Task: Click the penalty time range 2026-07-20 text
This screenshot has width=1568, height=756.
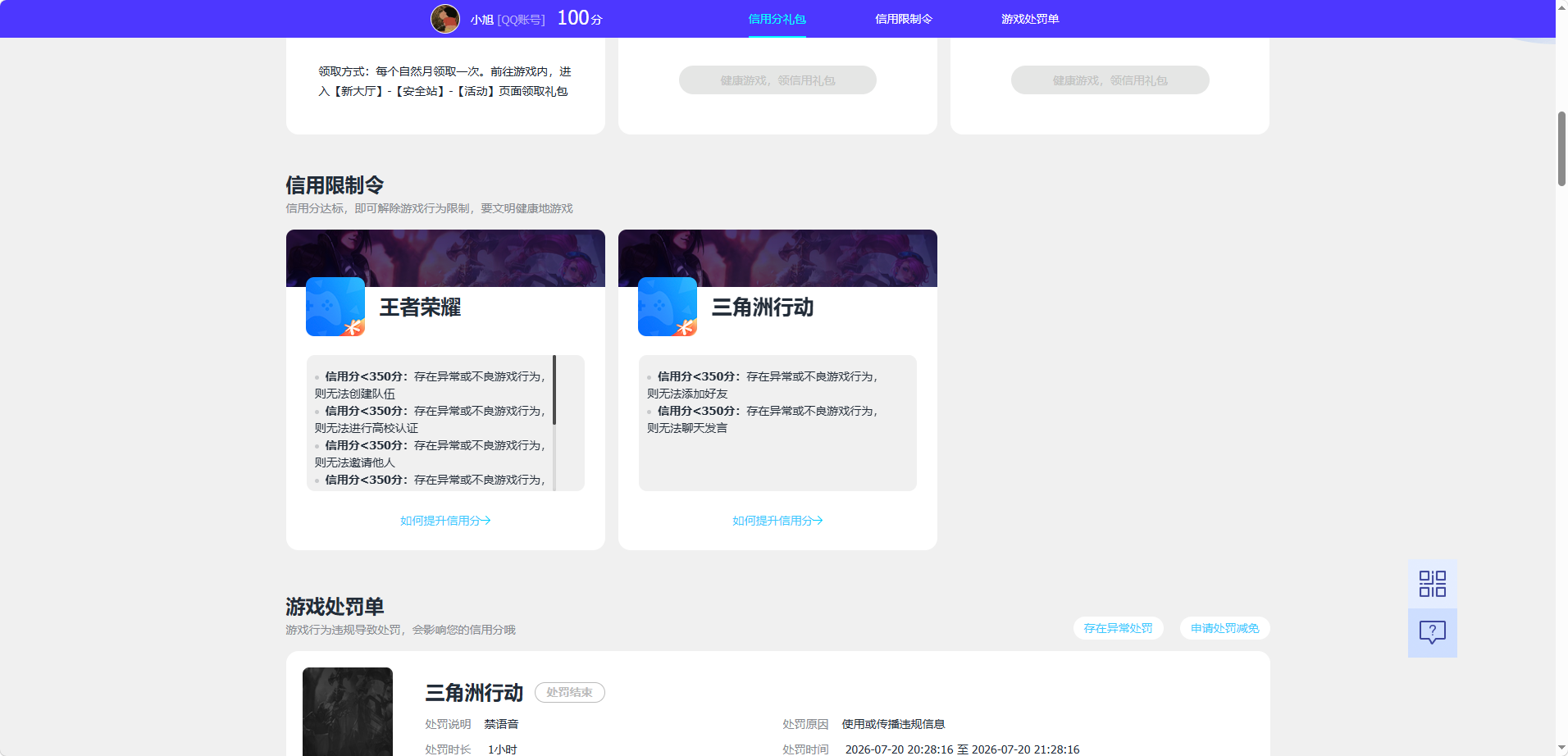Action: tap(962, 749)
